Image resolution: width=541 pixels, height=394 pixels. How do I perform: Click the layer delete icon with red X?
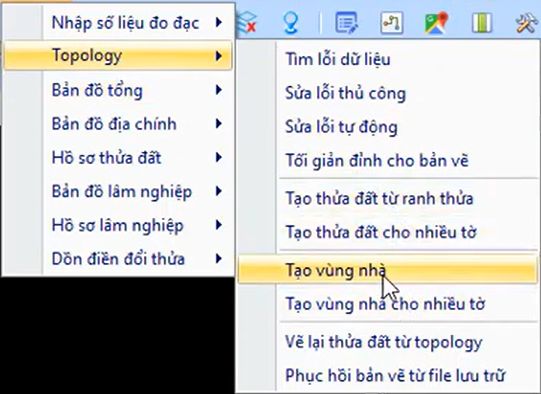(x=247, y=22)
